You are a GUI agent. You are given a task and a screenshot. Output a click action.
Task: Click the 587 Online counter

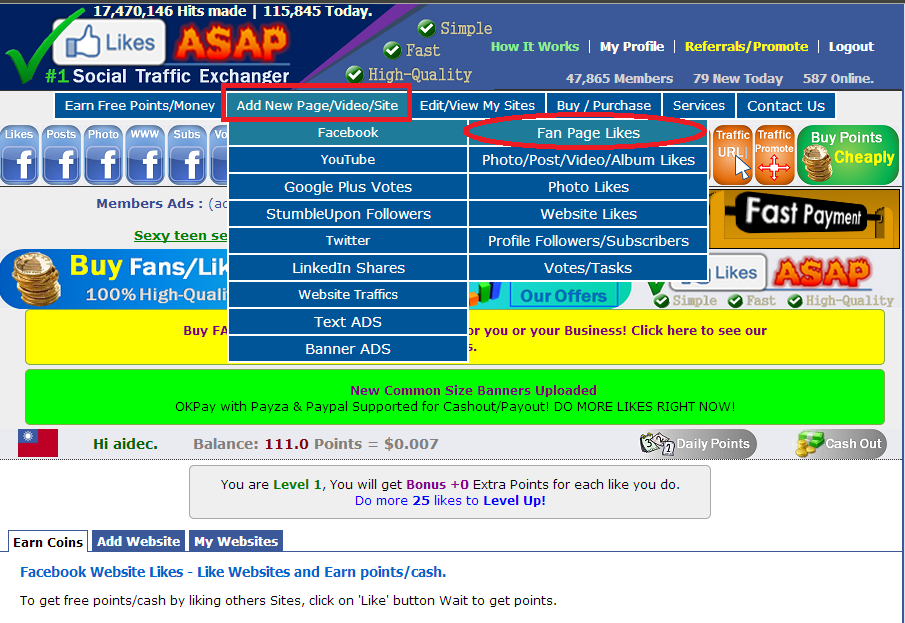coord(838,79)
